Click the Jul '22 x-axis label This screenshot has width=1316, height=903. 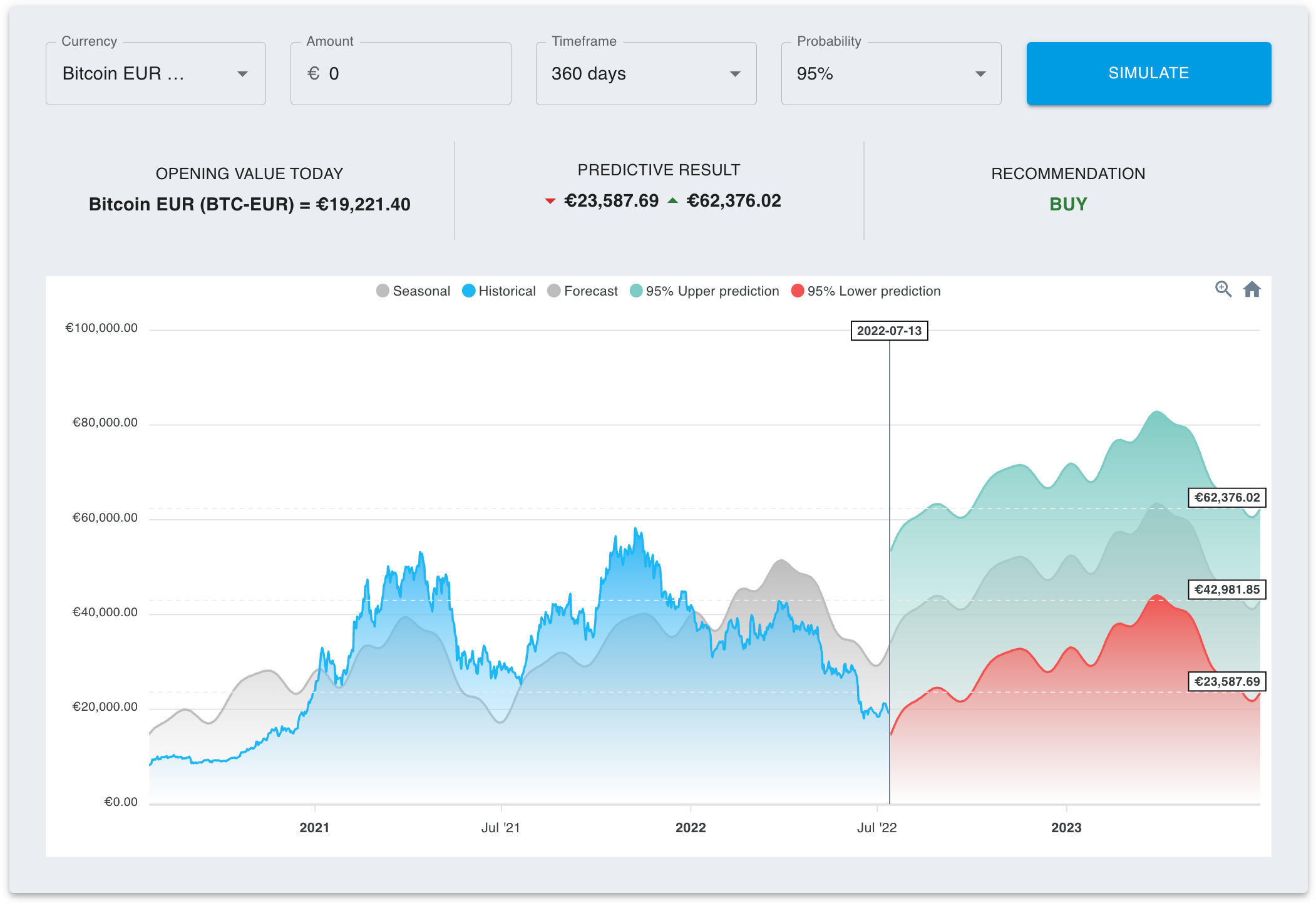876,828
